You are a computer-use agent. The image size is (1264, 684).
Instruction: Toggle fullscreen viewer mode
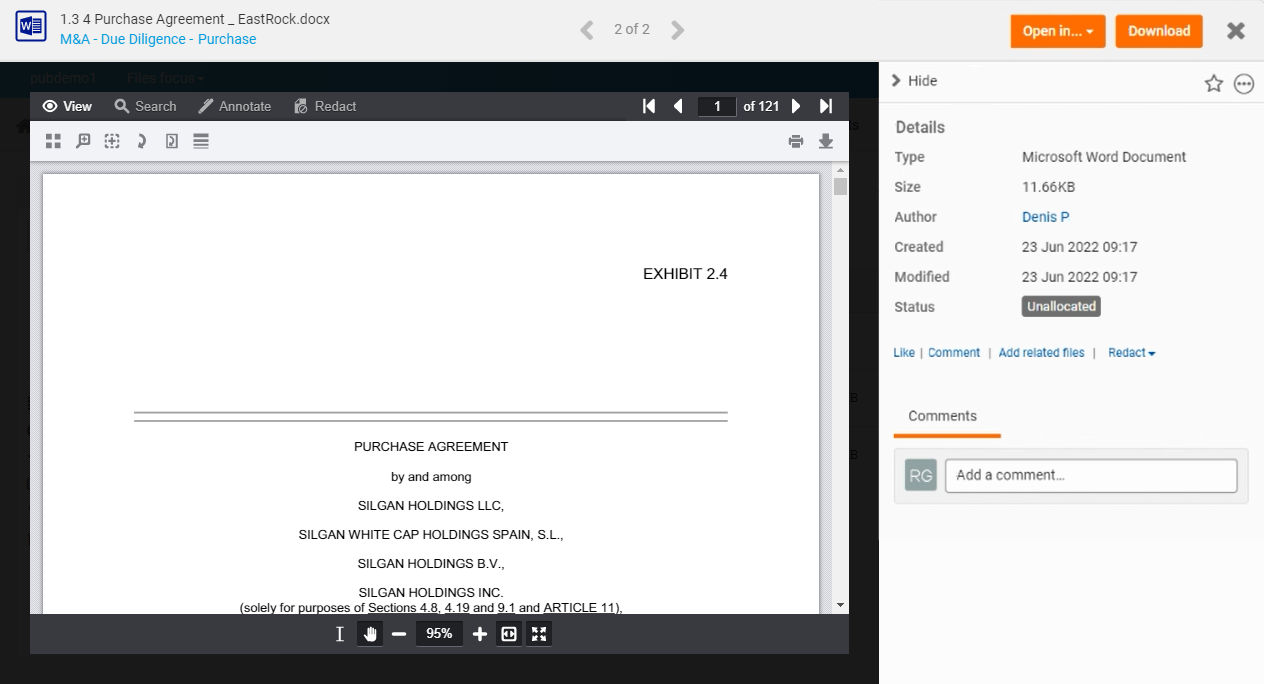coord(539,633)
